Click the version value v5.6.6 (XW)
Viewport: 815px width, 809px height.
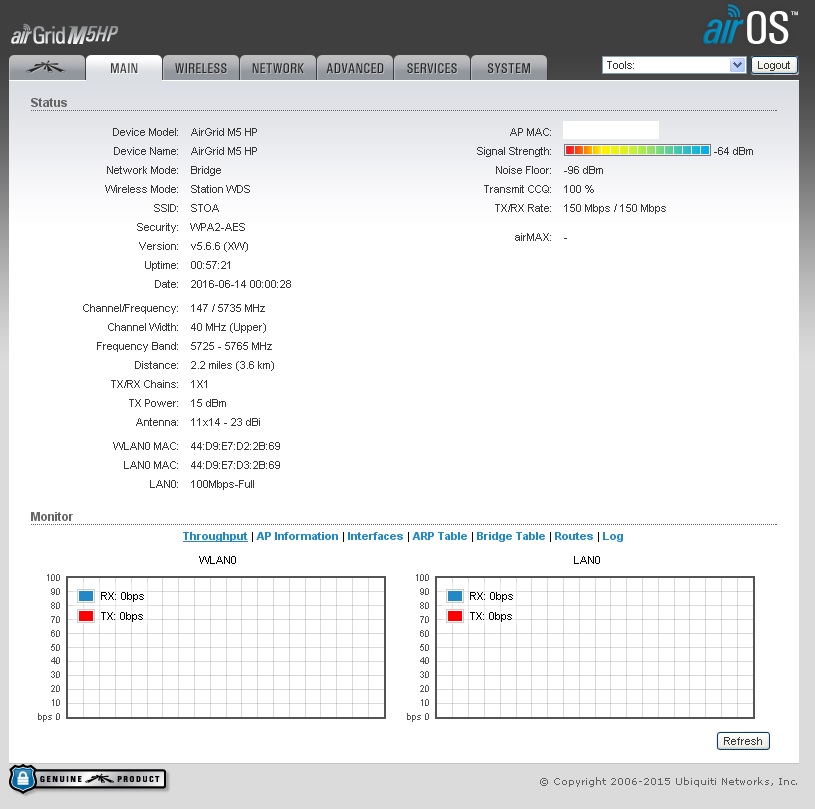(x=219, y=246)
